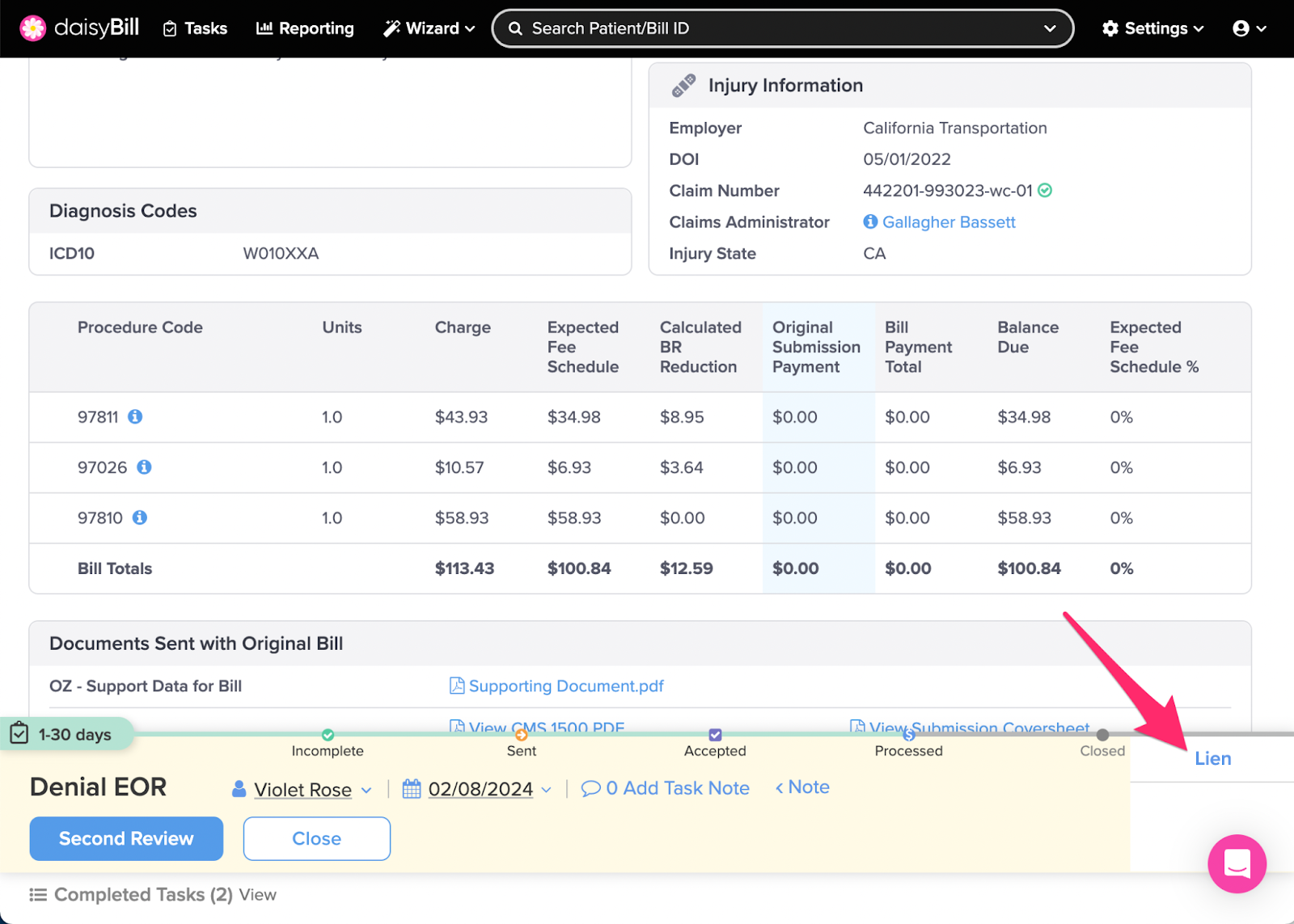
Task: Click the Closed timeline marker
Action: 1102,735
